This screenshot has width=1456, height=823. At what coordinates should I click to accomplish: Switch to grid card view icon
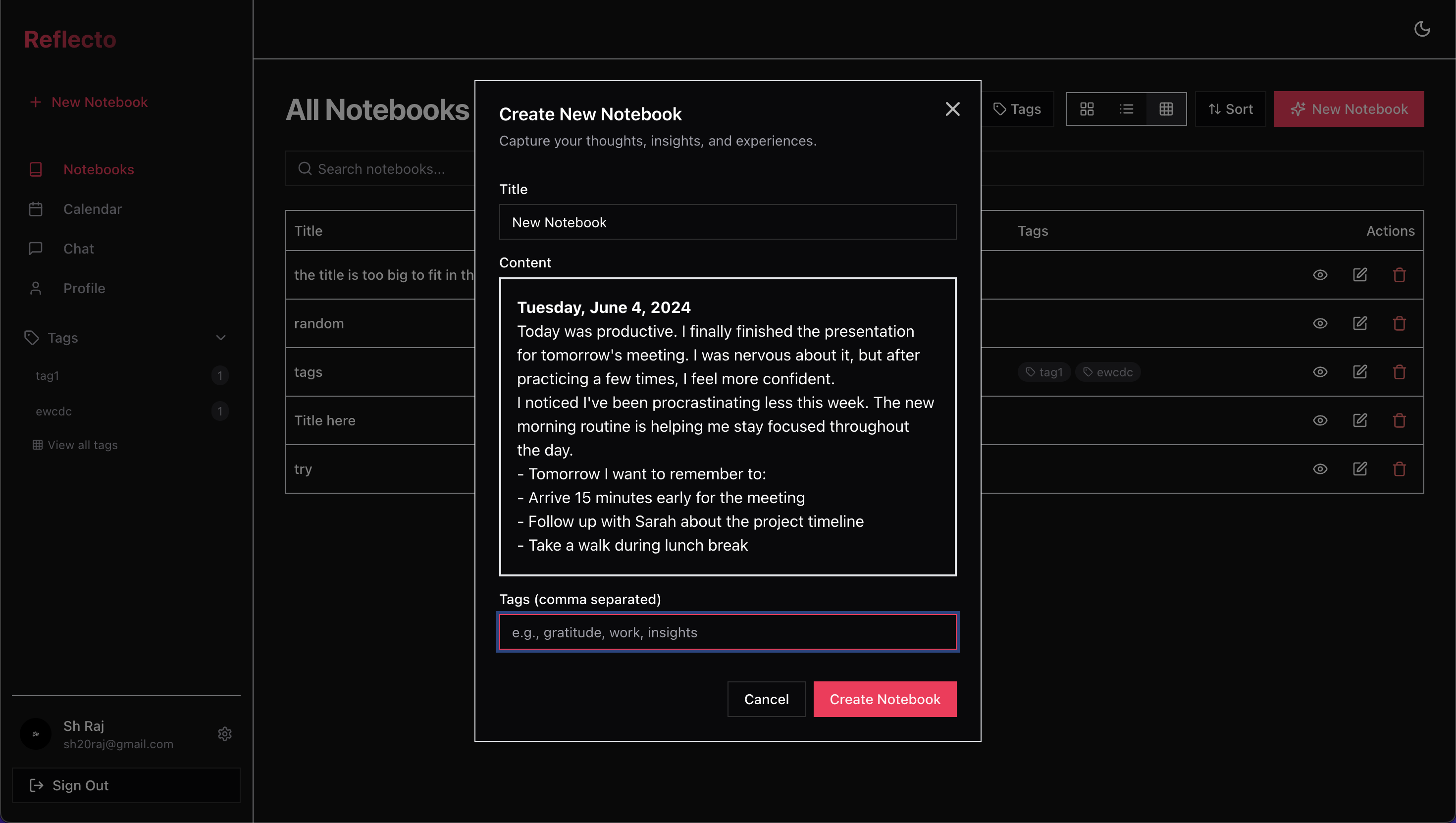pos(1087,109)
